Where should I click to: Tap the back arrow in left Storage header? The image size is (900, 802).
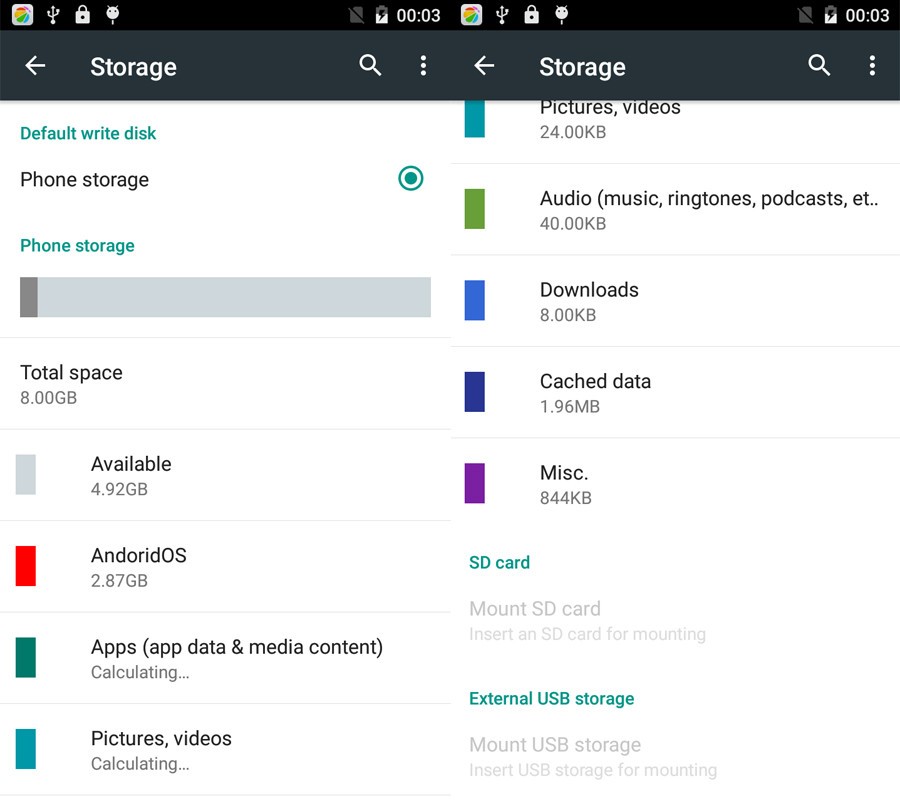(35, 66)
